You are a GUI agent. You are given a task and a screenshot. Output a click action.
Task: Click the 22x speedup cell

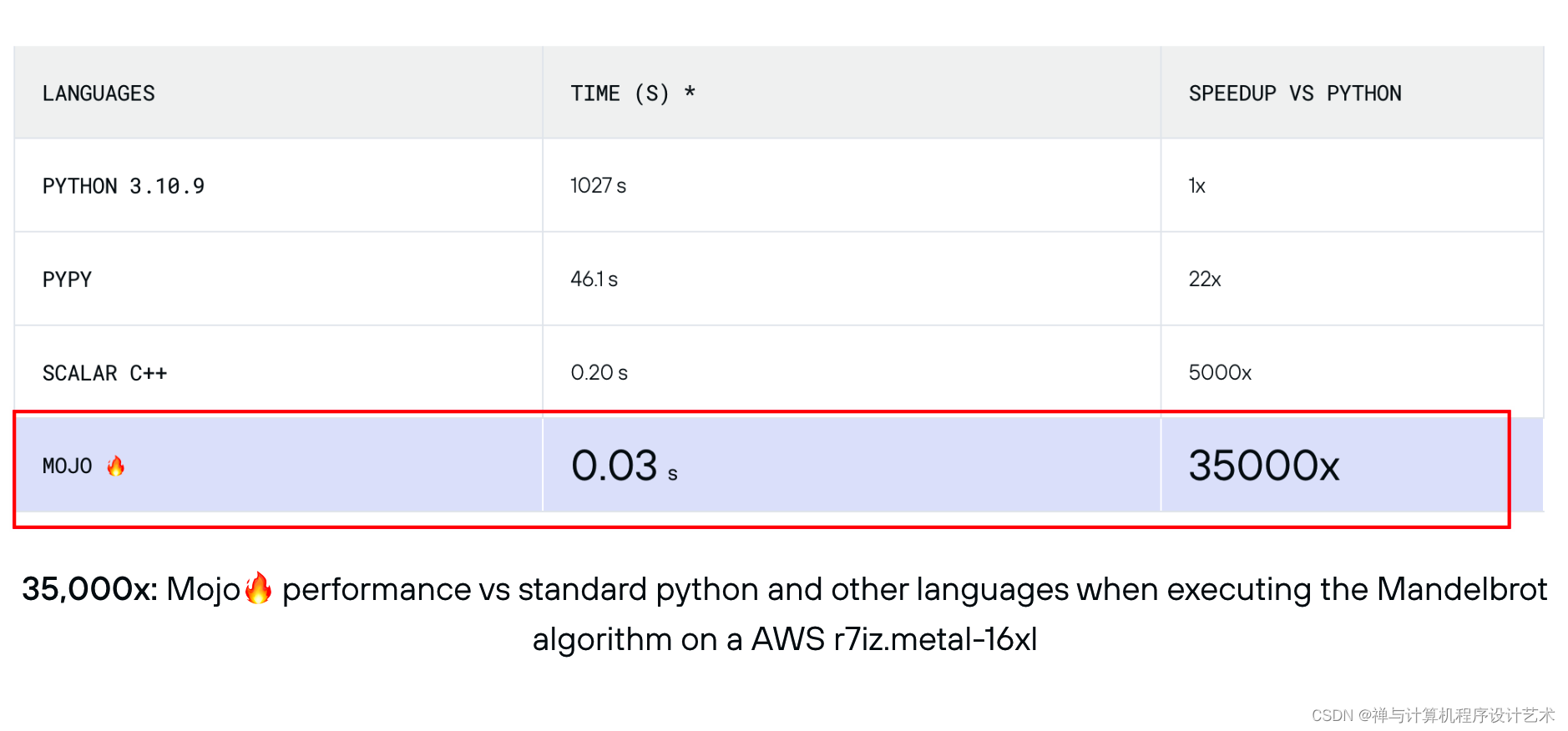tap(1204, 280)
